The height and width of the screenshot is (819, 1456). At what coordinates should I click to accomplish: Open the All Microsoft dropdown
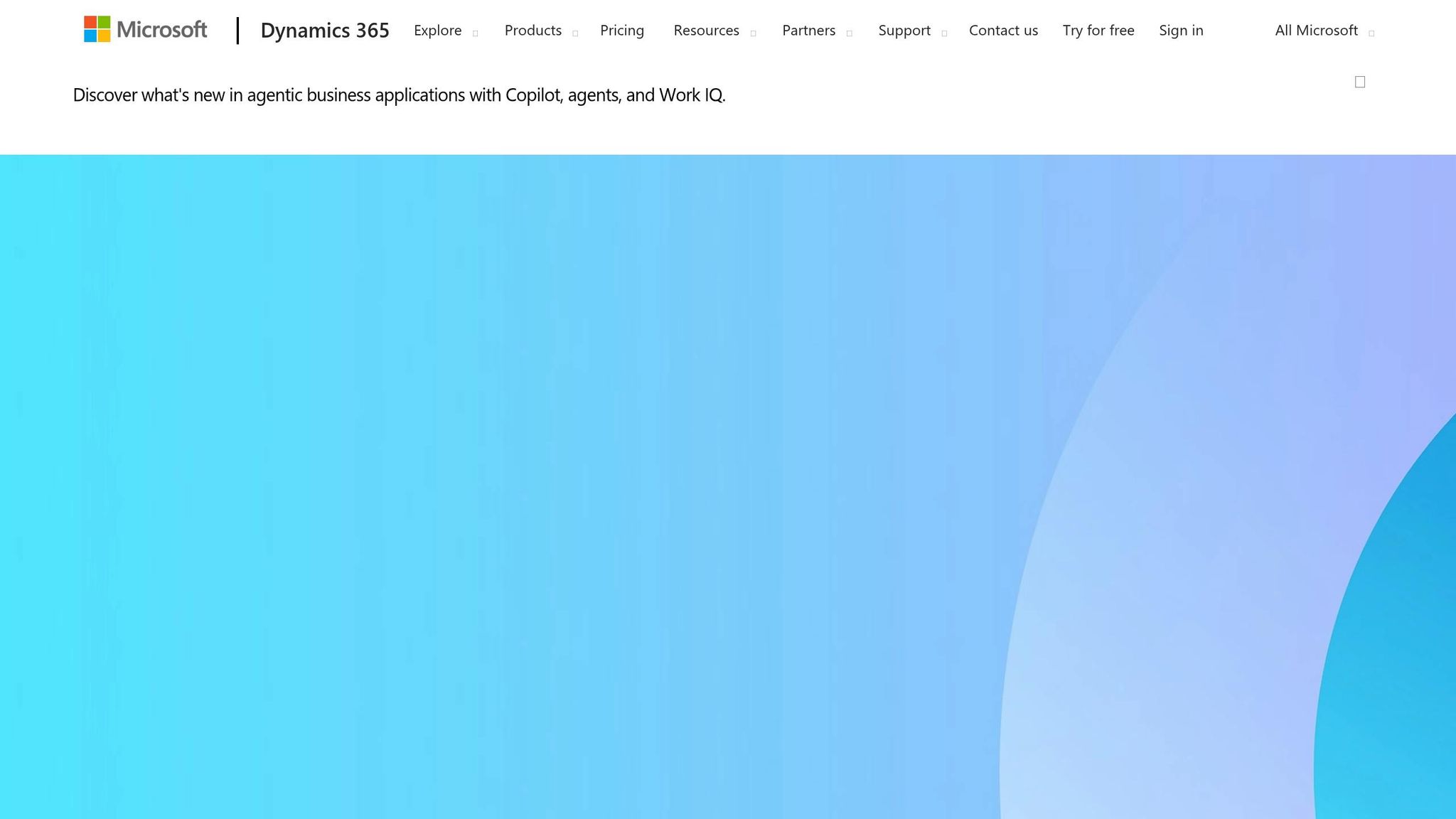(x=1316, y=30)
